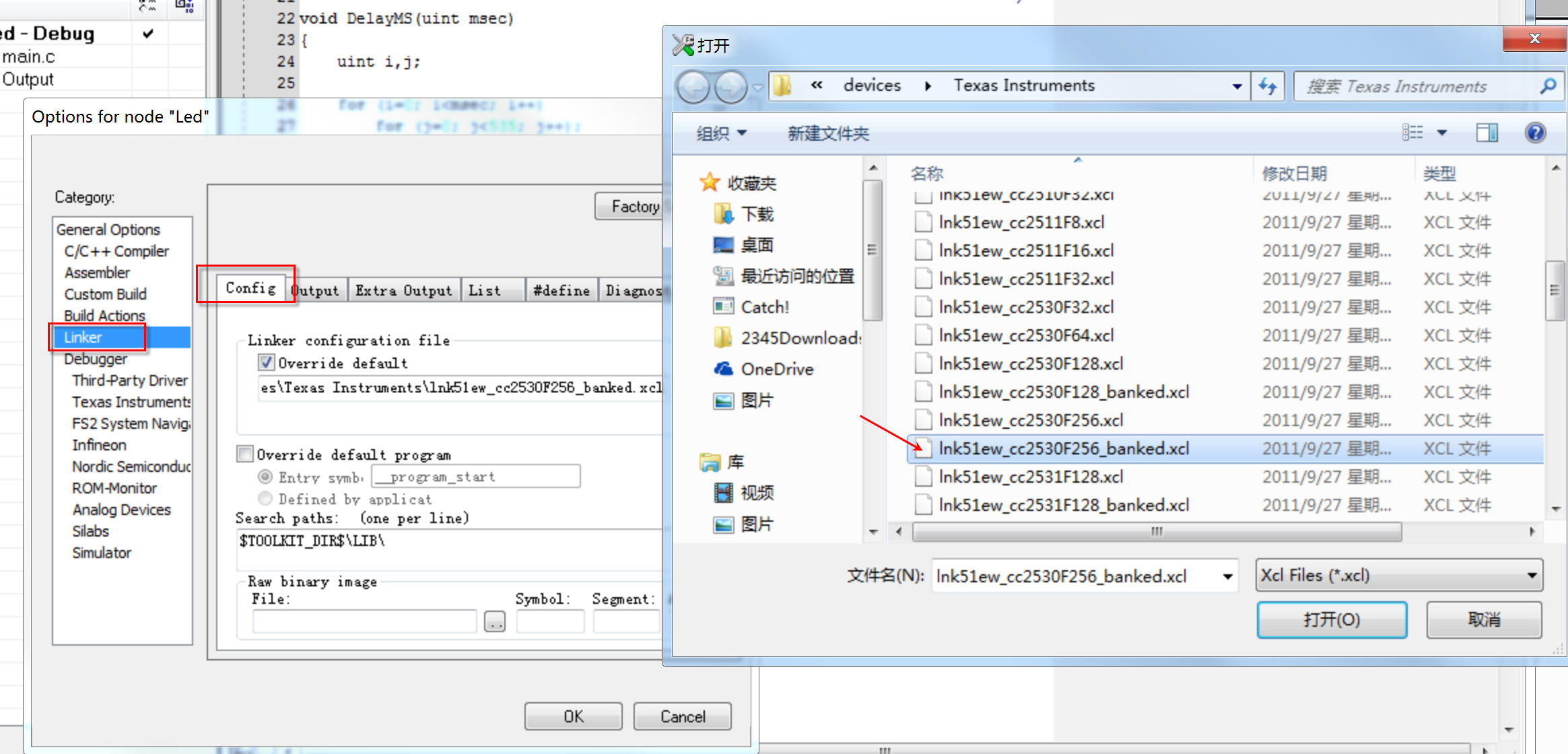This screenshot has width=1568, height=754.
Task: Click the change view icon in toolbar
Action: (x=1412, y=133)
